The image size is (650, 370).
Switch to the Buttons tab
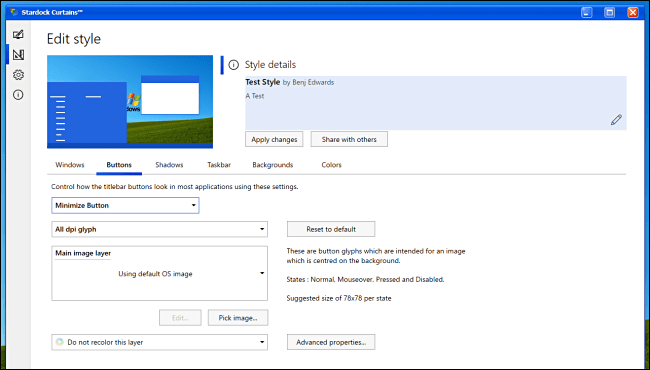(119, 165)
